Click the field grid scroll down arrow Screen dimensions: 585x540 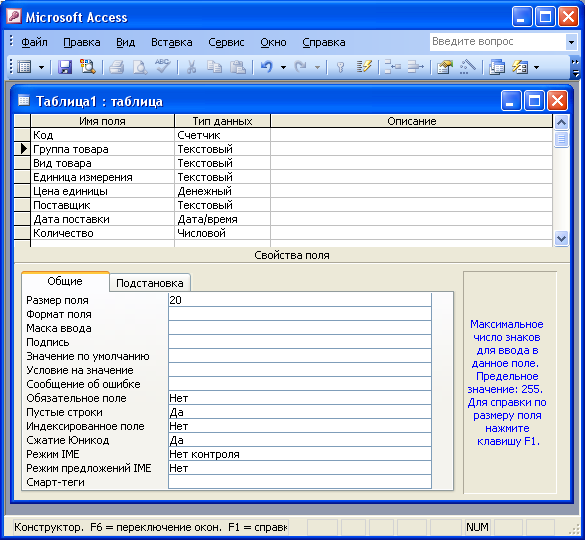(x=561, y=238)
